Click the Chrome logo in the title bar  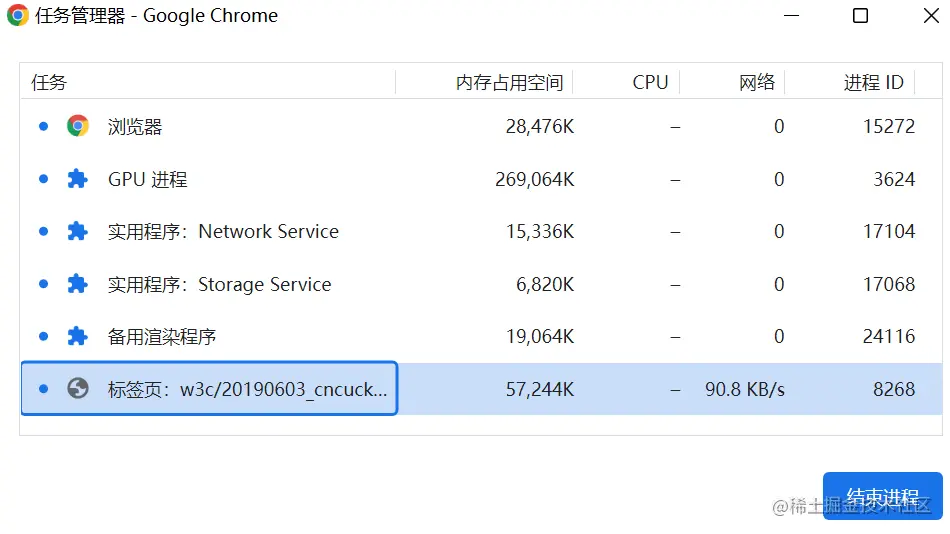pos(18,15)
